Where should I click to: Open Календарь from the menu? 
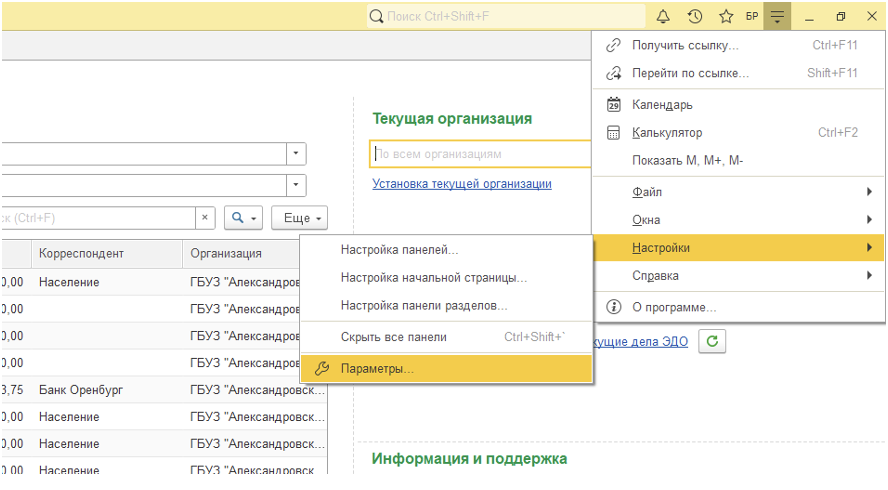click(x=738, y=105)
